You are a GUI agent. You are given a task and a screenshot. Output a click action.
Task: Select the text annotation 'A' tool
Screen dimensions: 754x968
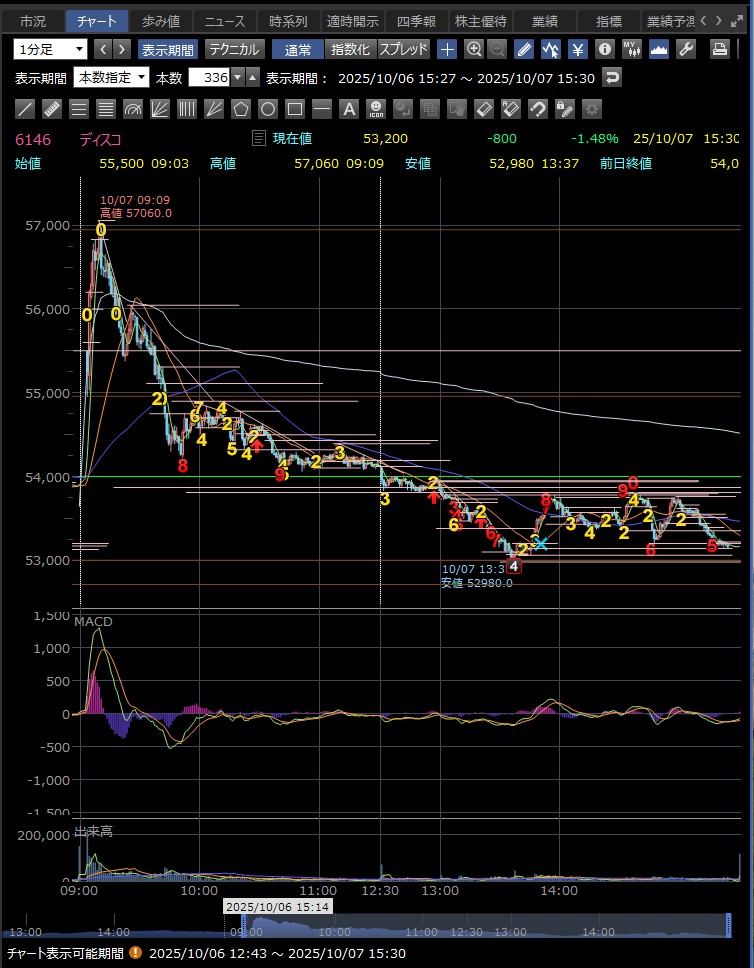[x=348, y=108]
